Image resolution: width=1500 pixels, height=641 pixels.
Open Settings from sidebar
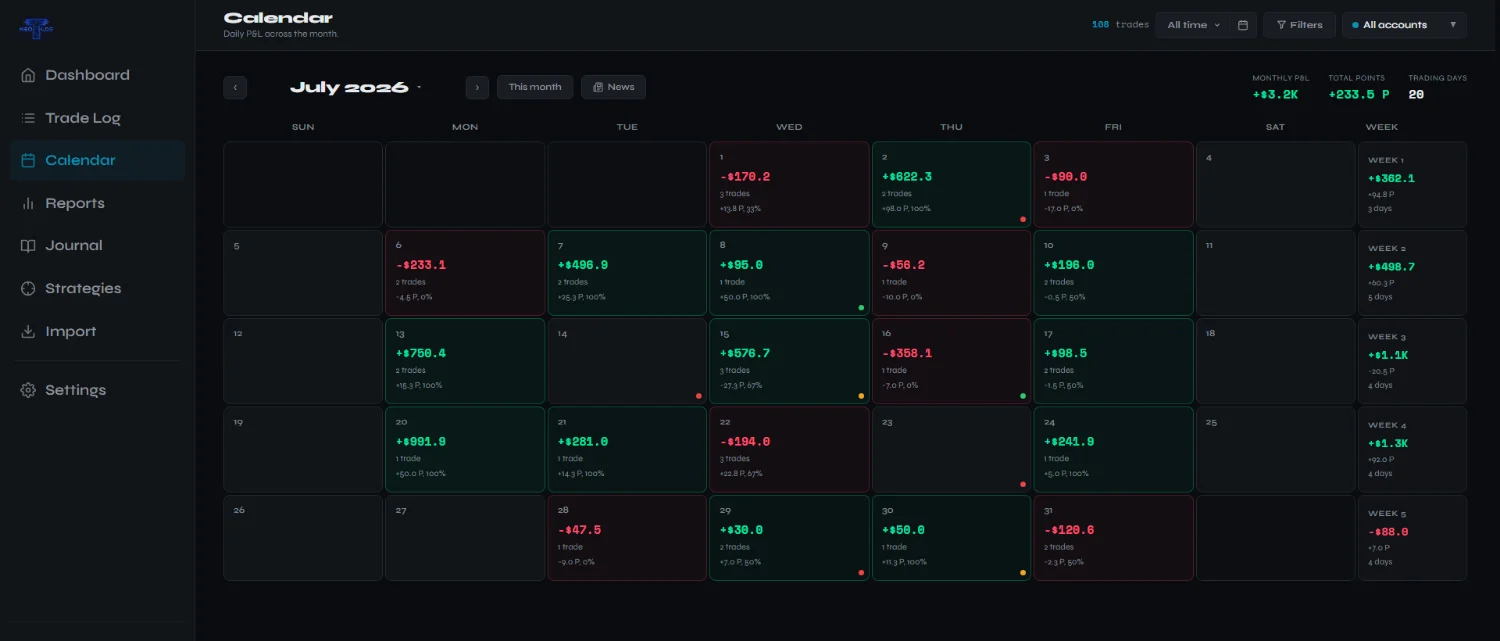click(97, 390)
